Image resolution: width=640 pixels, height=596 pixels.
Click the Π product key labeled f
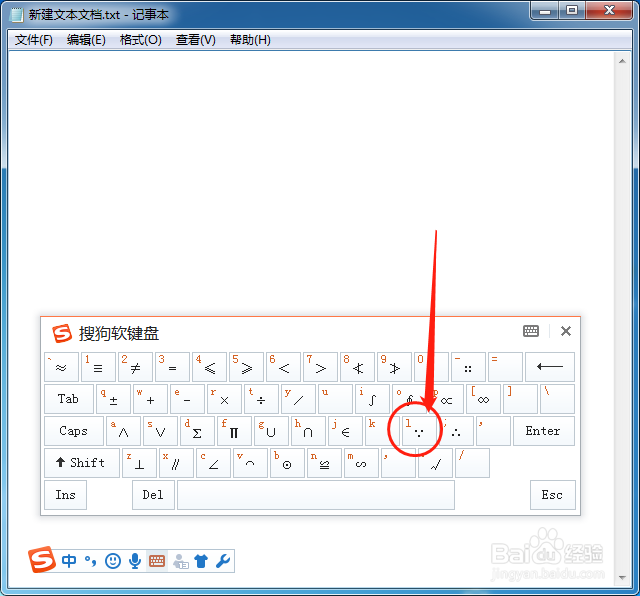(234, 431)
